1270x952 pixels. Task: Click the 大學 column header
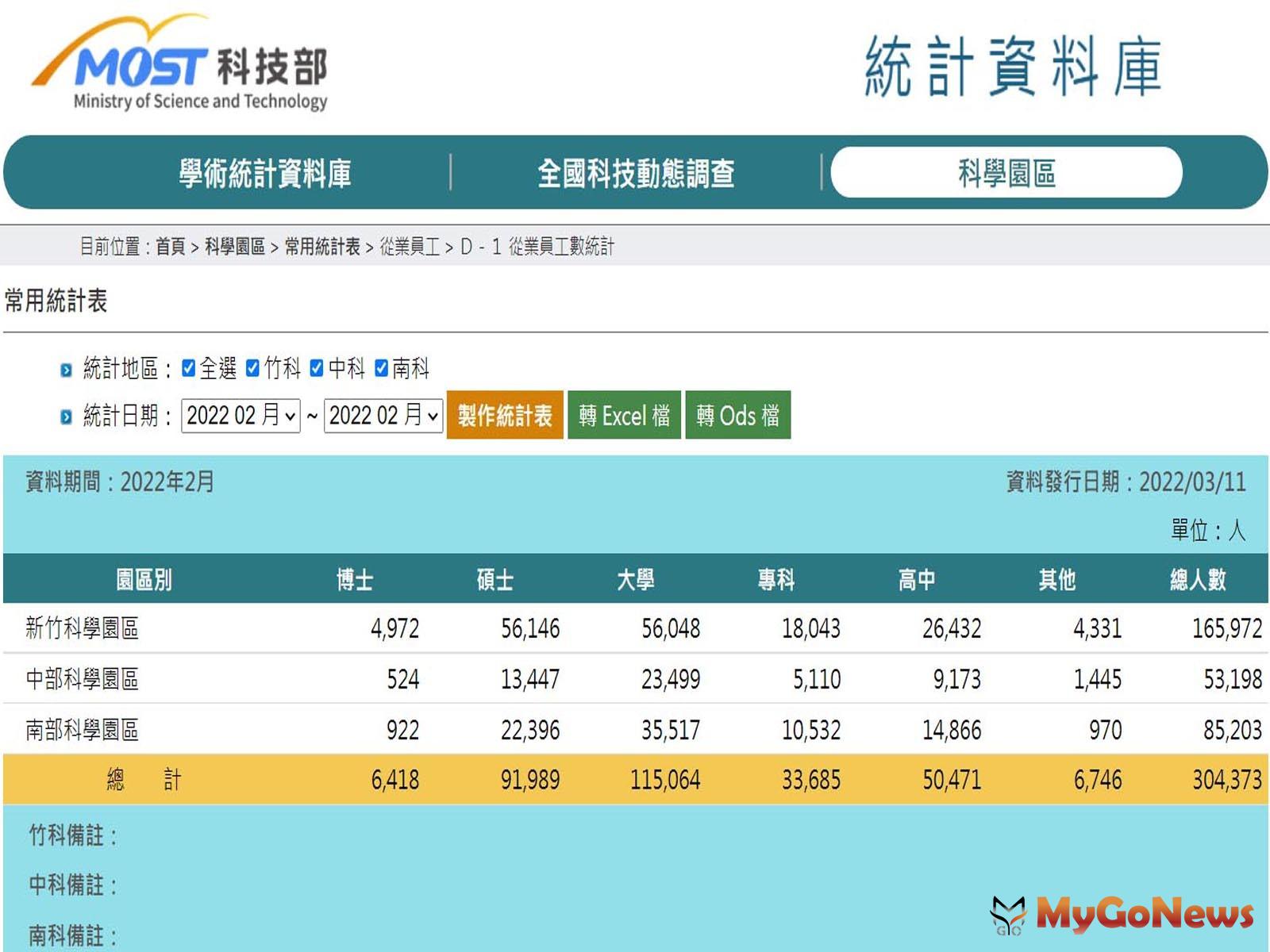click(636, 580)
